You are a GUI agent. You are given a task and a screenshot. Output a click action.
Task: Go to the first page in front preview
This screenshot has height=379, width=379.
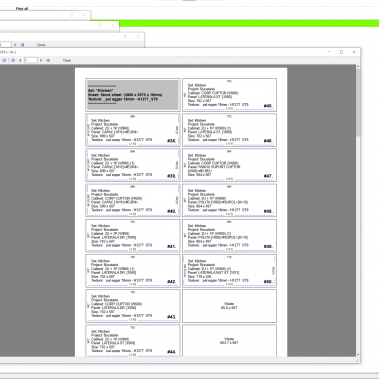point(13,60)
